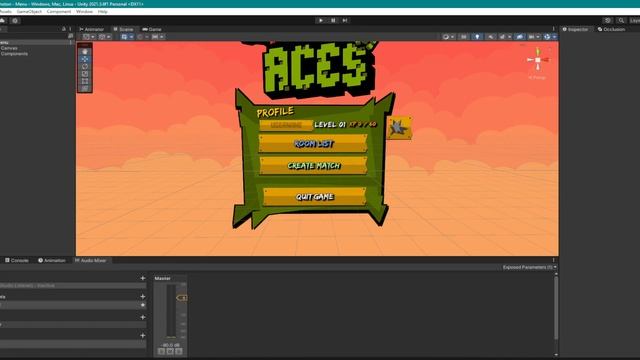Viewport: 640px width, 360px height.
Task: Toggle scene effects FX button
Action: (x=502, y=37)
